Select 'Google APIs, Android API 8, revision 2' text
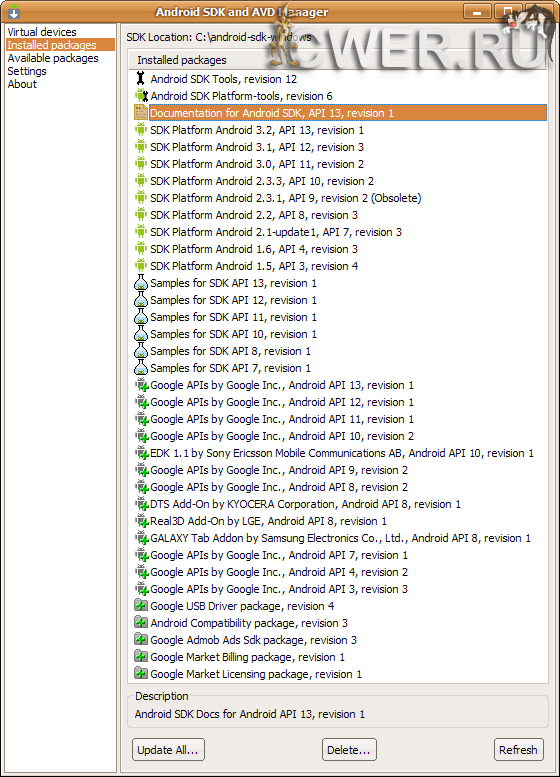 279,487
